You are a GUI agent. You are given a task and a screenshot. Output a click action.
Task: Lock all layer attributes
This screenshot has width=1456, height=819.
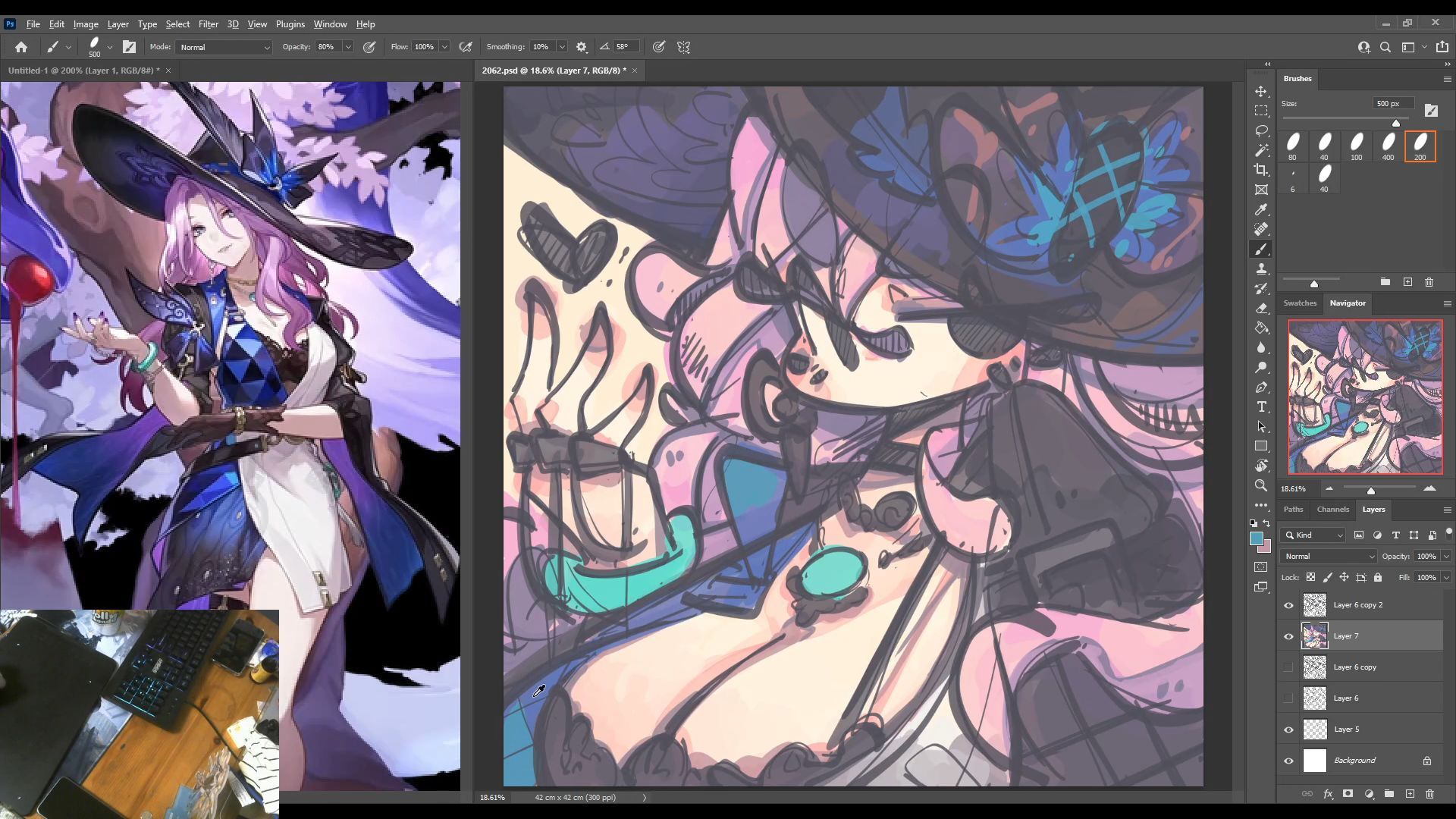(1378, 577)
